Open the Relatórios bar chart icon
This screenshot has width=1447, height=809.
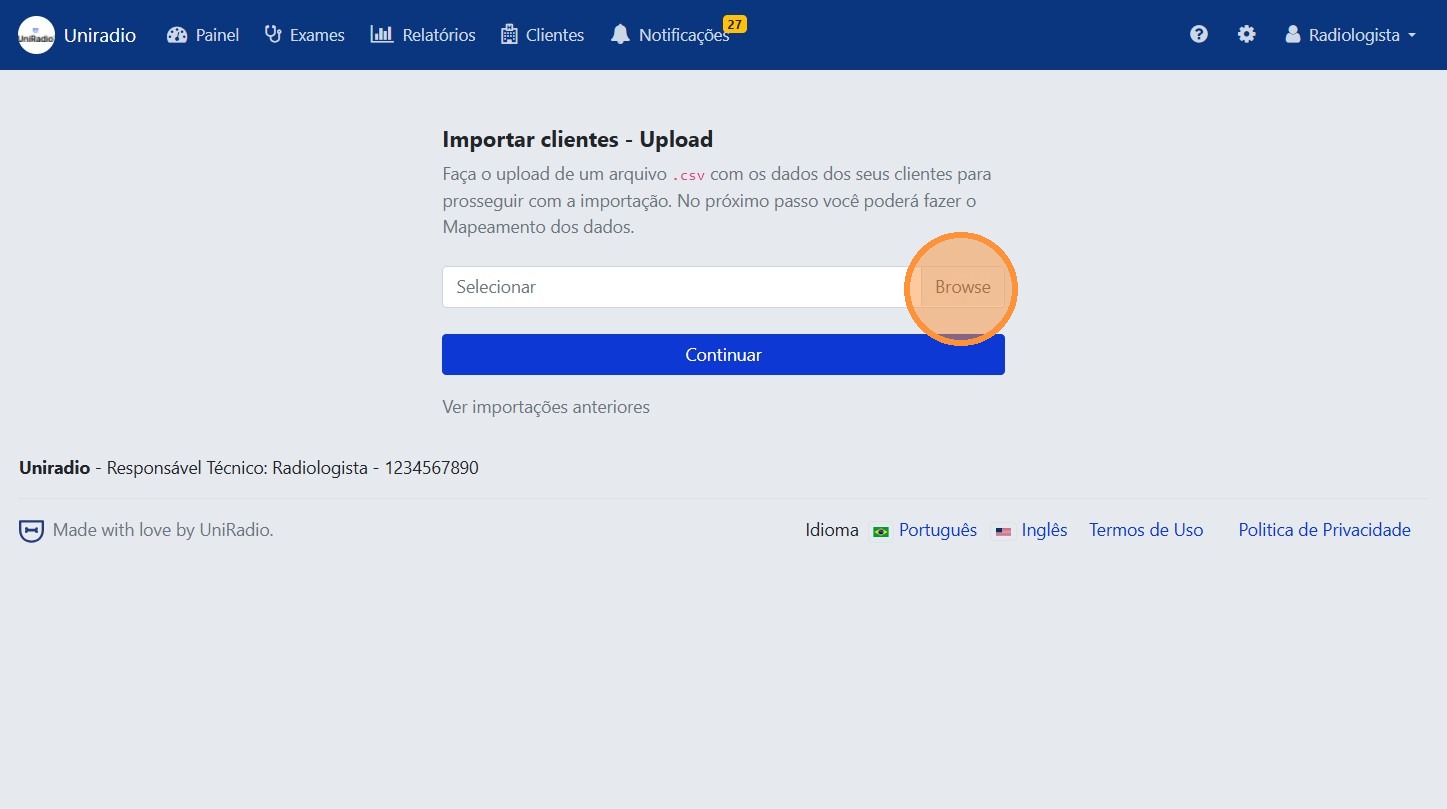(380, 34)
